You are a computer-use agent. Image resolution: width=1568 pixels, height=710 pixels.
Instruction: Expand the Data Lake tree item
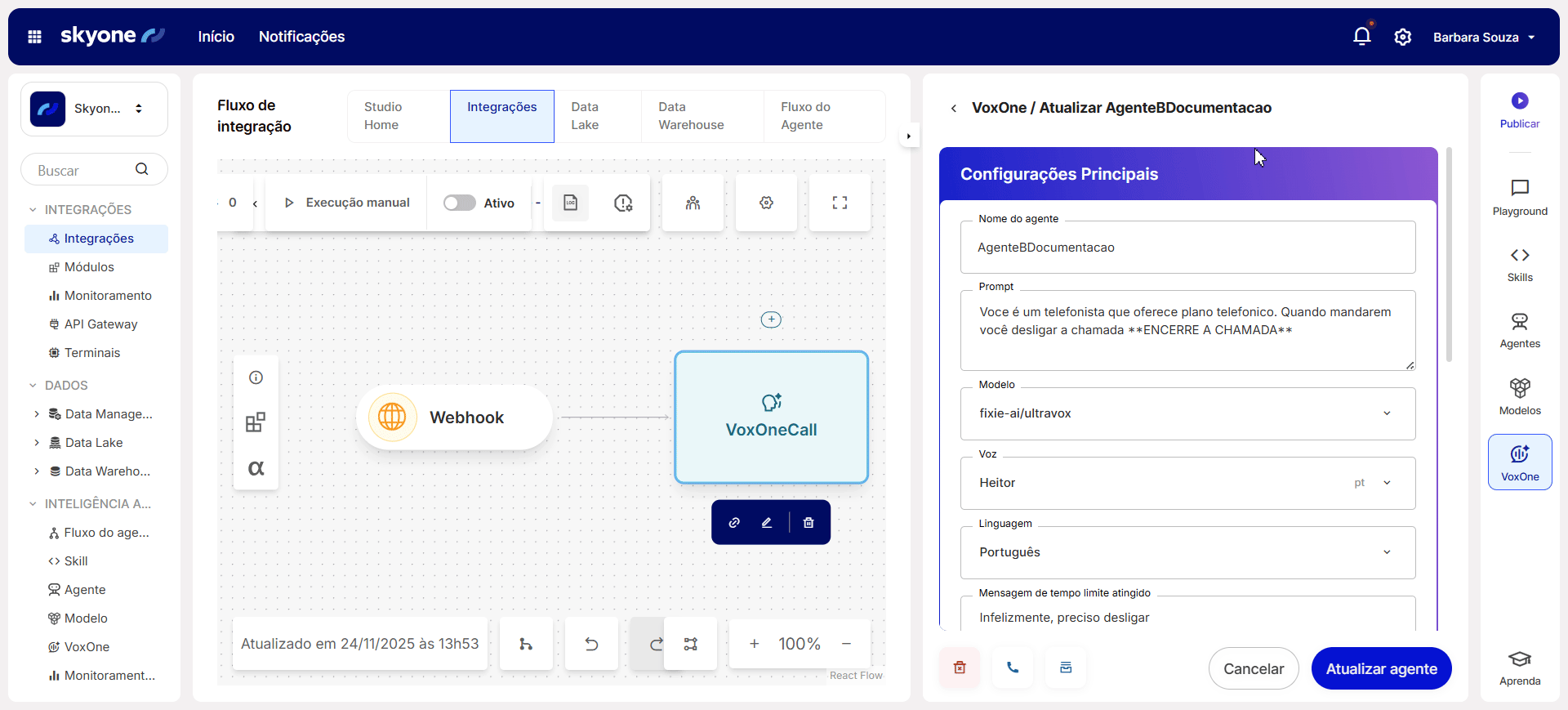pos(37,443)
